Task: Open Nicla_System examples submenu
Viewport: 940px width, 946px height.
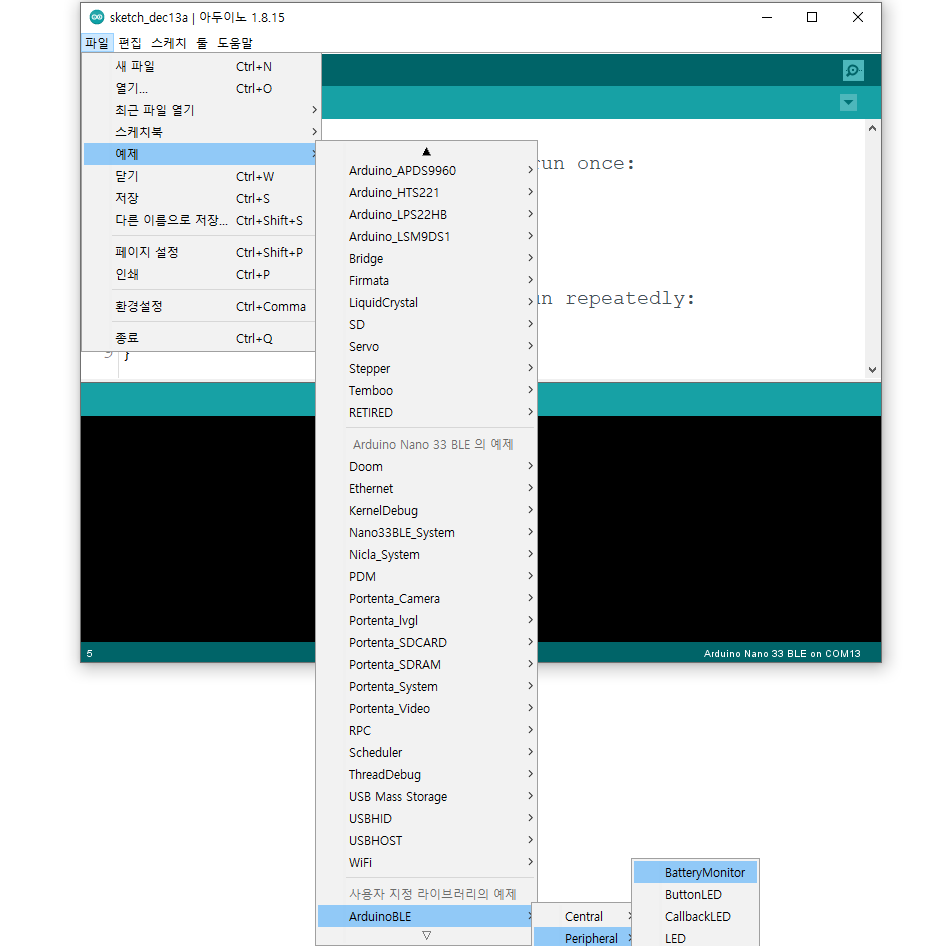Action: coord(427,554)
